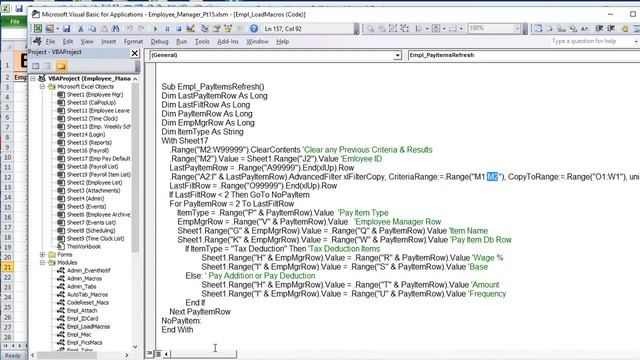The width and height of the screenshot is (640, 360).
Task: Click Procedure View button at code window bottom
Action: (150, 353)
